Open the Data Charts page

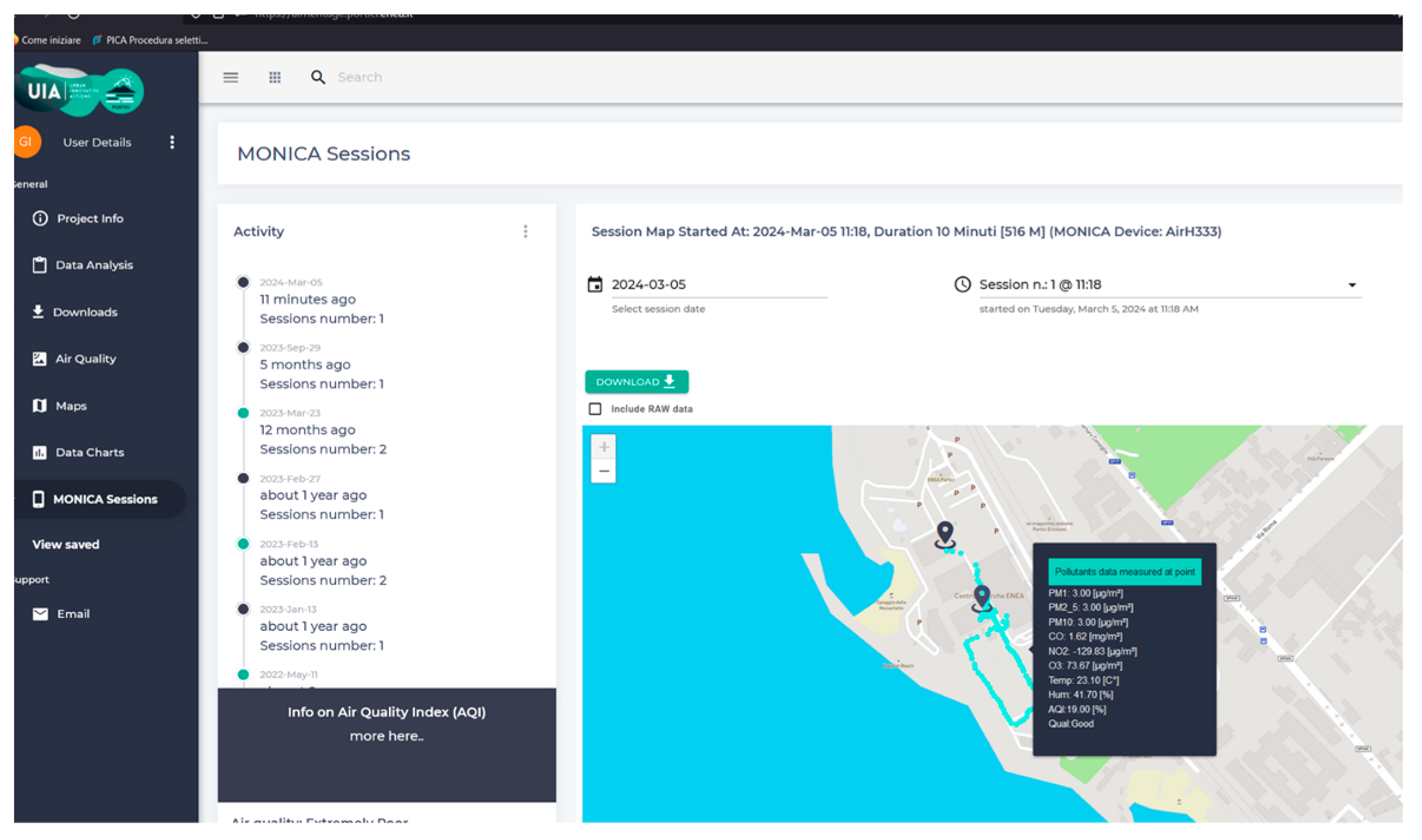coord(90,452)
